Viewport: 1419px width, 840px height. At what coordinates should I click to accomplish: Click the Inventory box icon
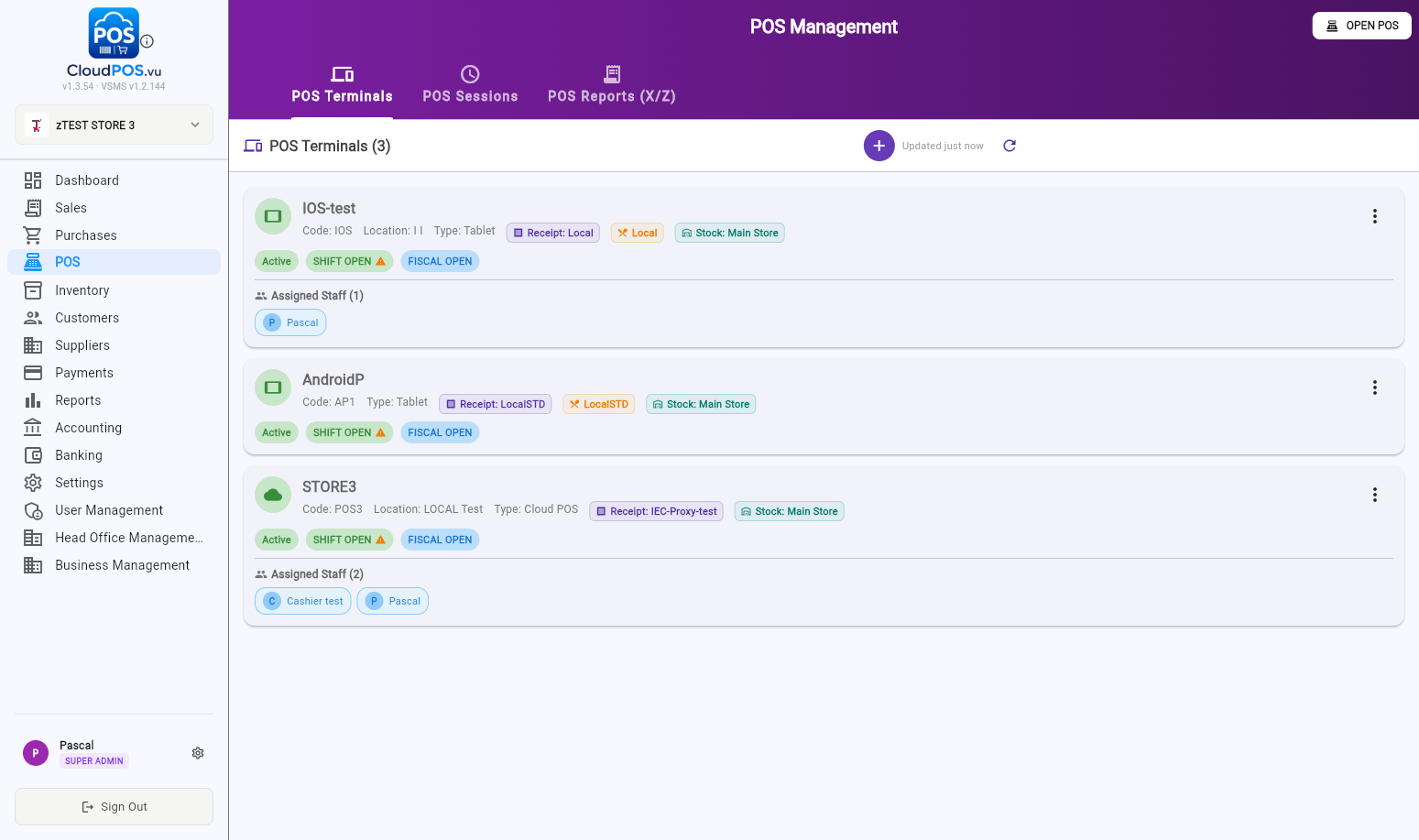click(33, 290)
